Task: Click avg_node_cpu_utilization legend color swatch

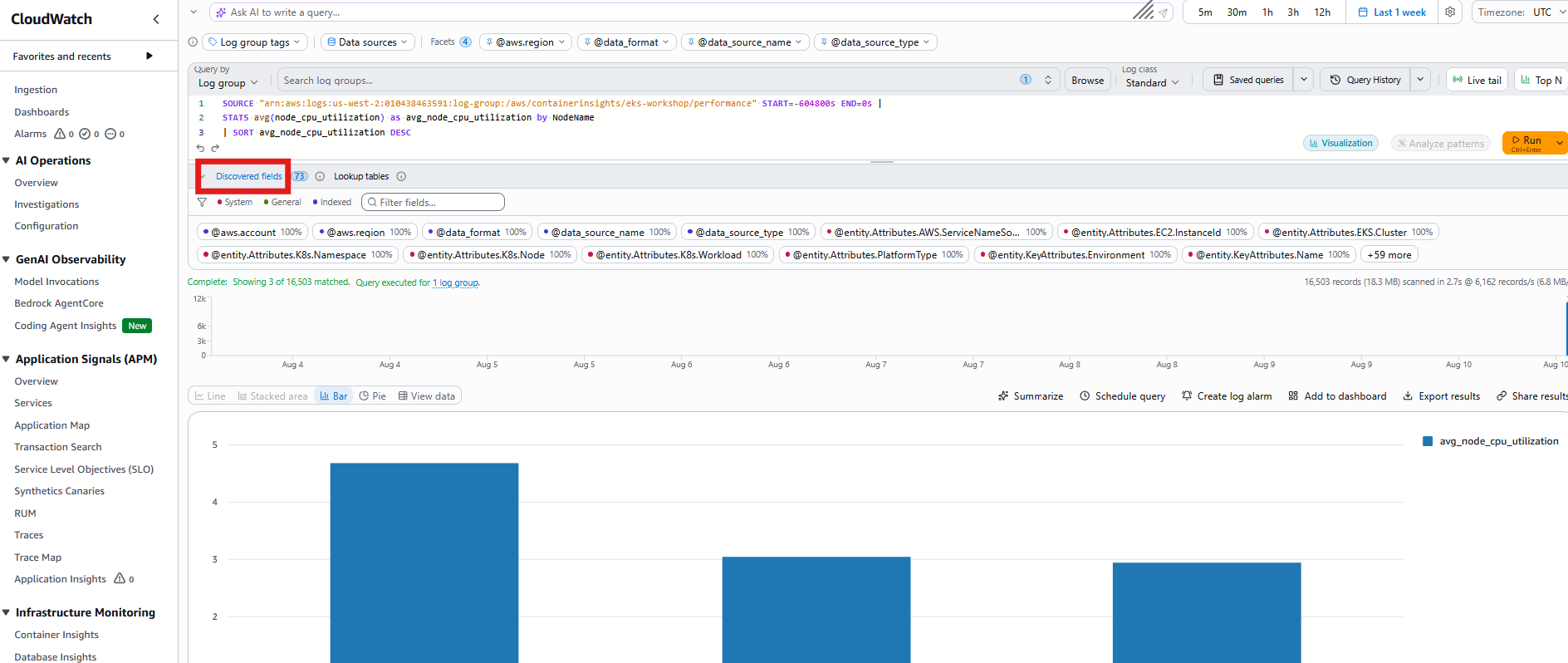Action: (1428, 441)
